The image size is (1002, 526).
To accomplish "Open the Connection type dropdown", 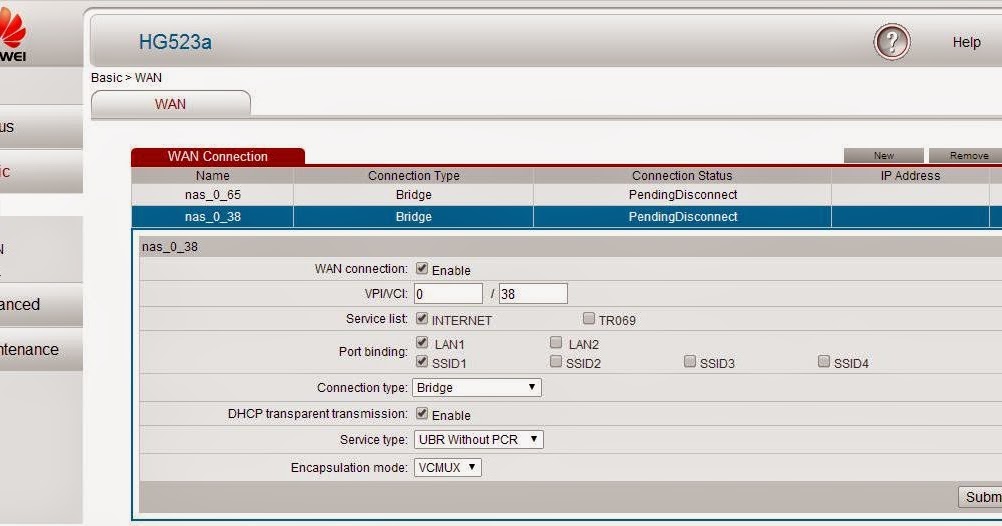I will [477, 387].
